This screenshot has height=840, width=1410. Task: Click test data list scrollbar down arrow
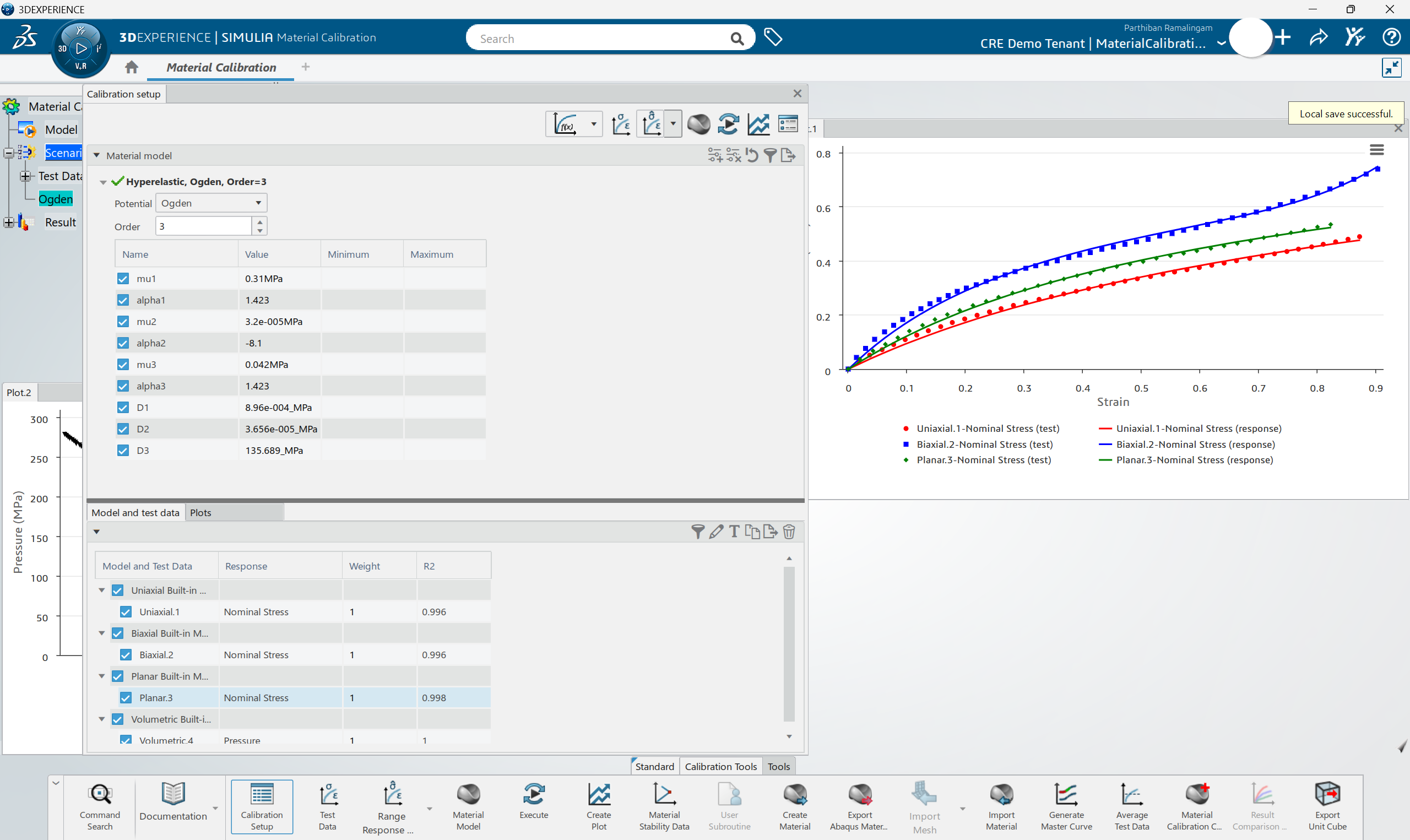(789, 736)
